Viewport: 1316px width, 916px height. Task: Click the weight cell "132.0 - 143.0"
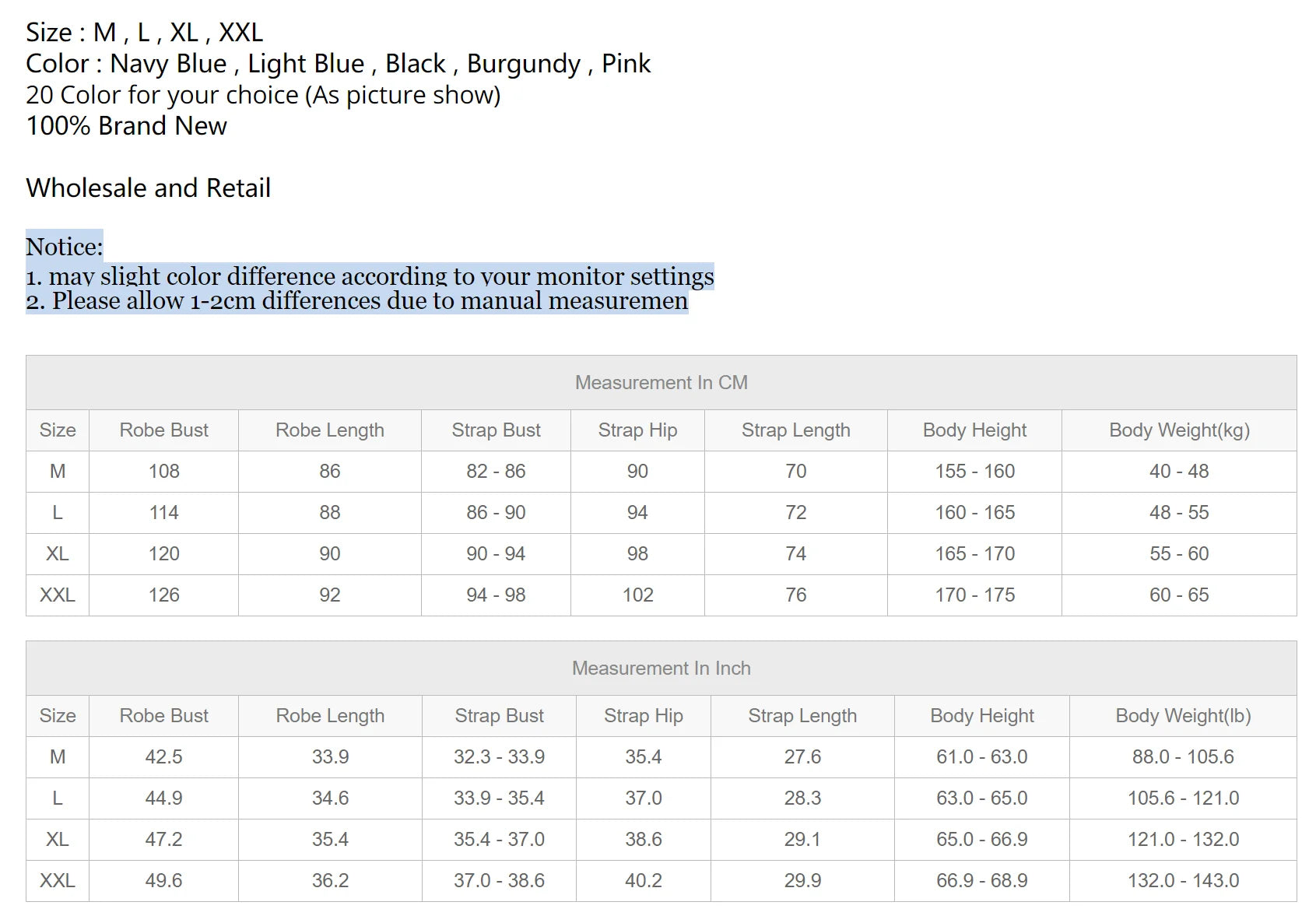click(1182, 881)
